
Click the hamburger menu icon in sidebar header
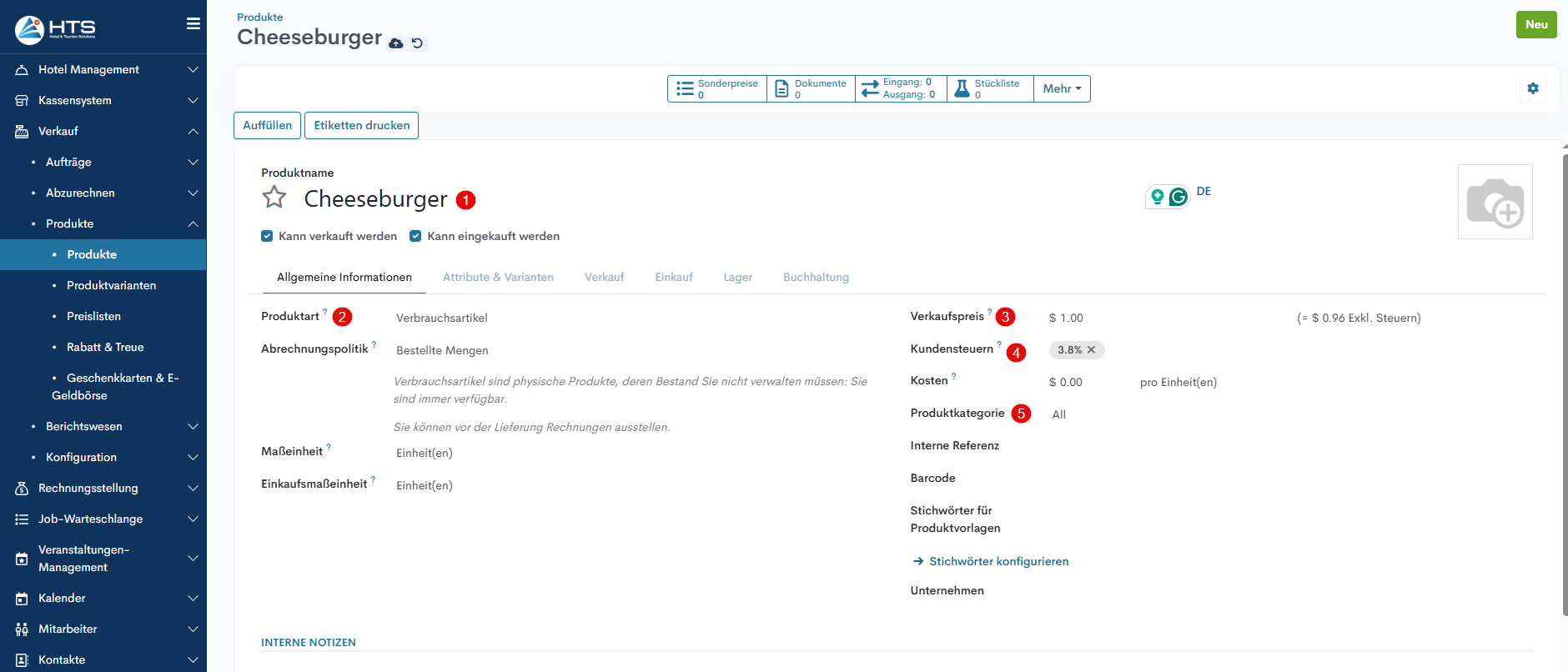point(193,23)
